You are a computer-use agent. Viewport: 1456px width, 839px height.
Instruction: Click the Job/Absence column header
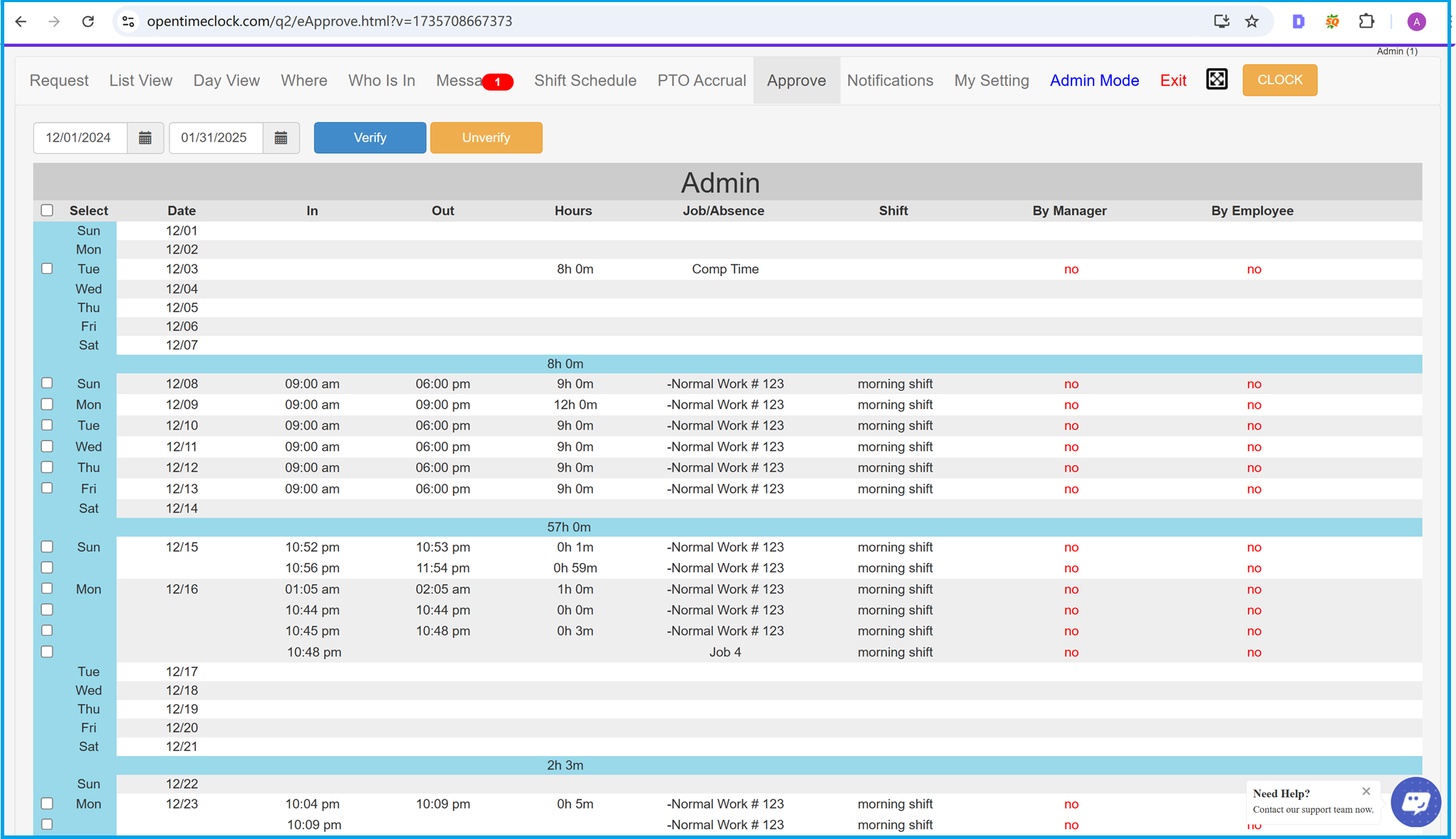(x=723, y=211)
